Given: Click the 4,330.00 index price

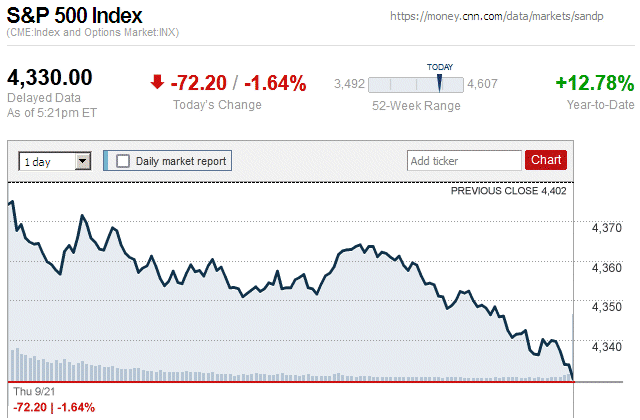Looking at the screenshot, I should coord(50,77).
